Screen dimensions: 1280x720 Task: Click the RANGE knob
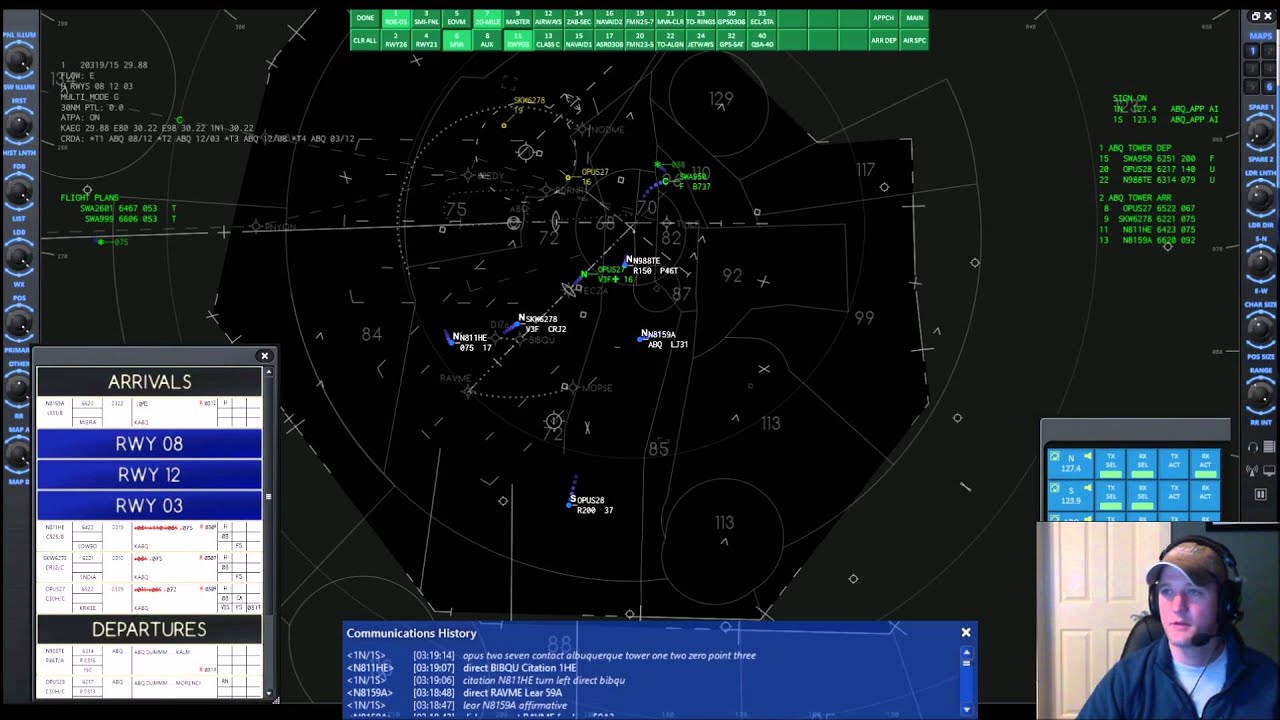[1261, 393]
